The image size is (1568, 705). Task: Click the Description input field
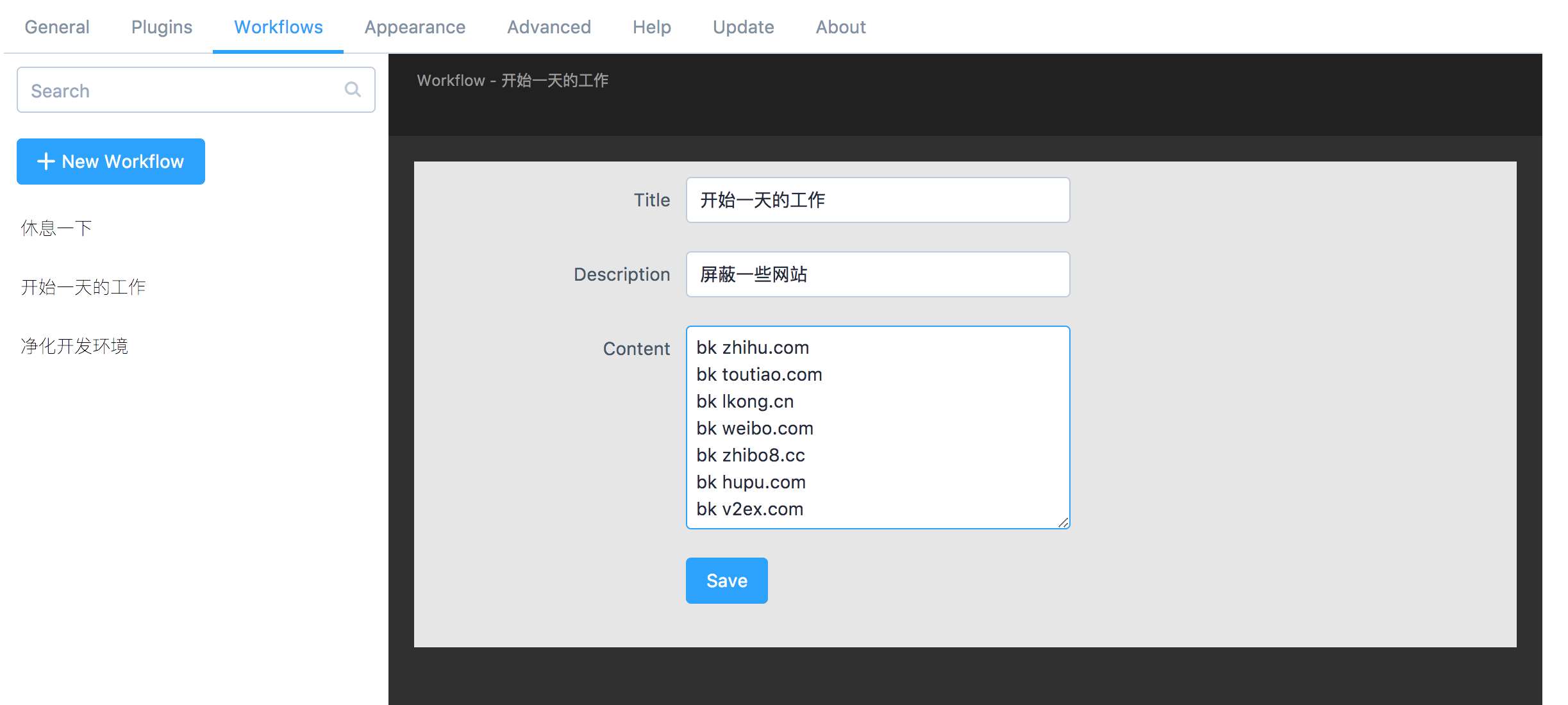click(x=877, y=274)
